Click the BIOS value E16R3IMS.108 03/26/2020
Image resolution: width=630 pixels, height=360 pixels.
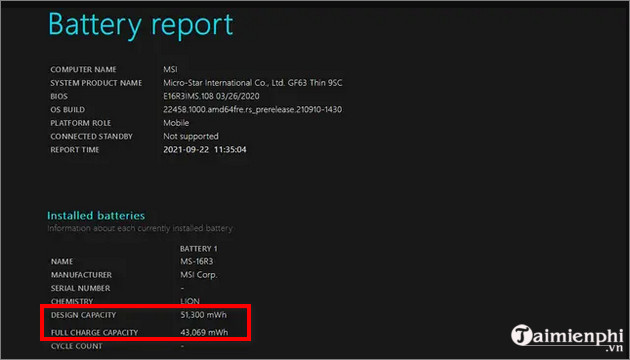click(x=211, y=96)
